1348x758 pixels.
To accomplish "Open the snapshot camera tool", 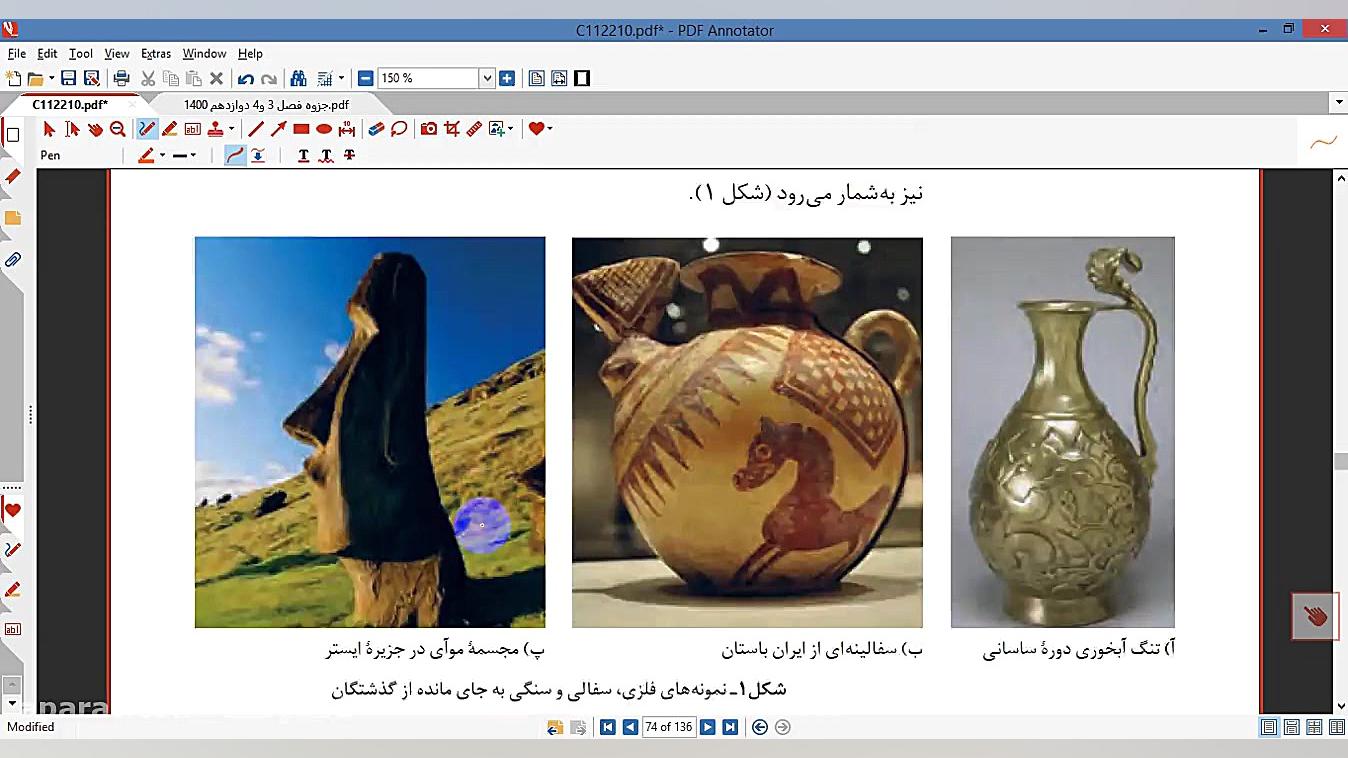I will coord(430,128).
